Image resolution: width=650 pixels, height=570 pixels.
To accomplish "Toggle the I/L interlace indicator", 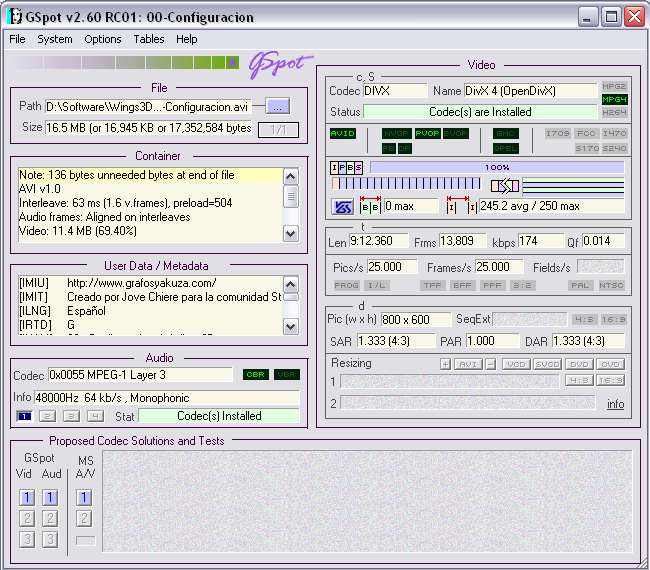I will pyautogui.click(x=377, y=286).
